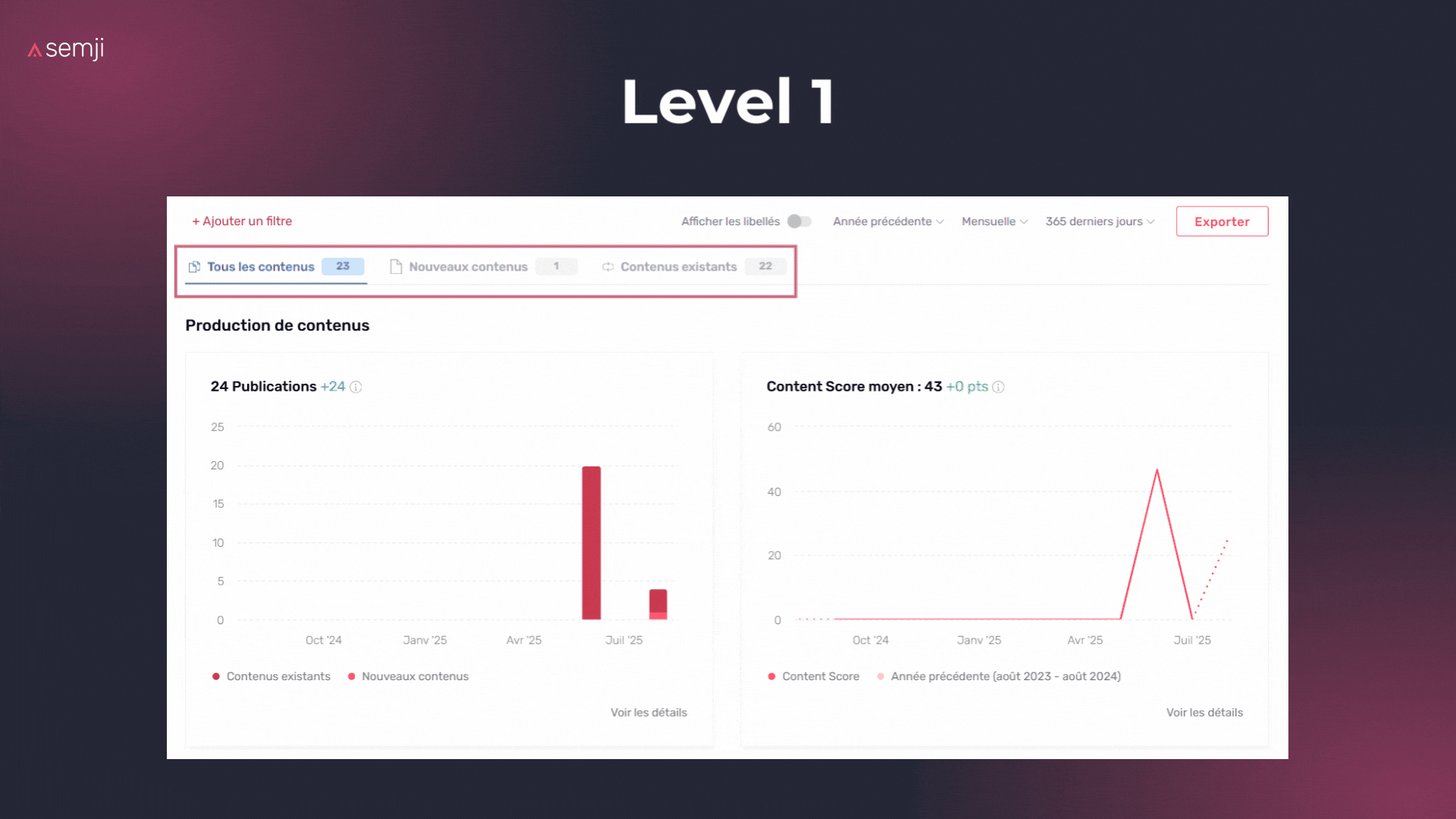The width and height of the screenshot is (1456, 819).
Task: Open Voir les détails under Content Score chart
Action: click(x=1204, y=713)
